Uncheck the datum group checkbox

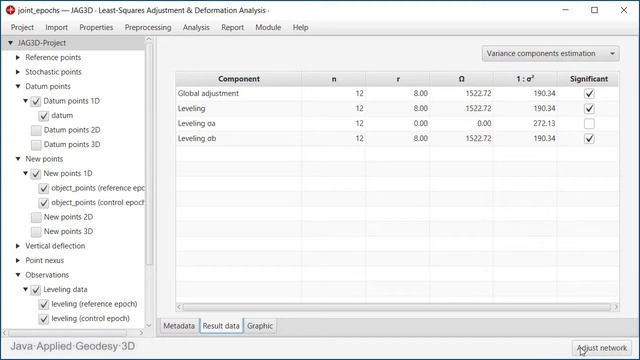(44, 116)
